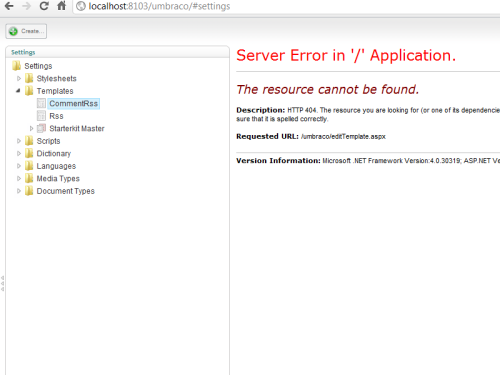The image size is (500, 375).
Task: Select the Templates tree item
Action: (x=55, y=91)
